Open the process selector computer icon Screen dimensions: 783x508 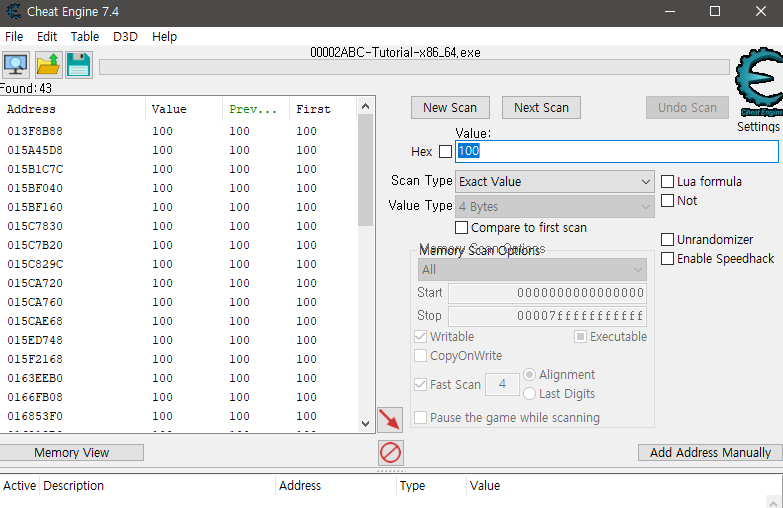[x=15, y=65]
